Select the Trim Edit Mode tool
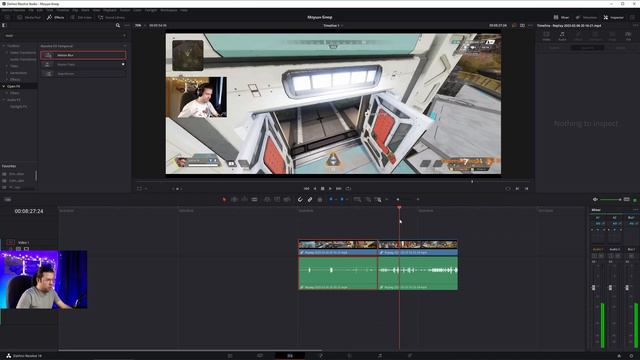The image size is (640, 360). 234,200
